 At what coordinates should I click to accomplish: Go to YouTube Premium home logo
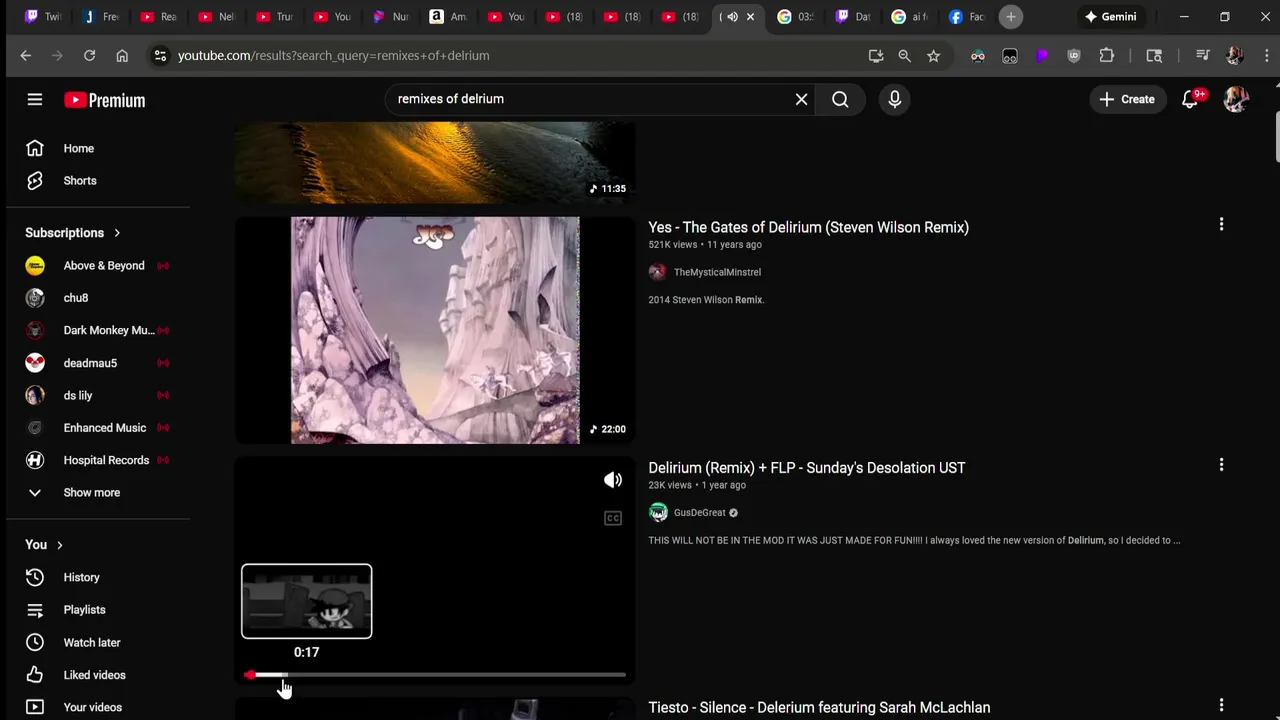pyautogui.click(x=105, y=100)
